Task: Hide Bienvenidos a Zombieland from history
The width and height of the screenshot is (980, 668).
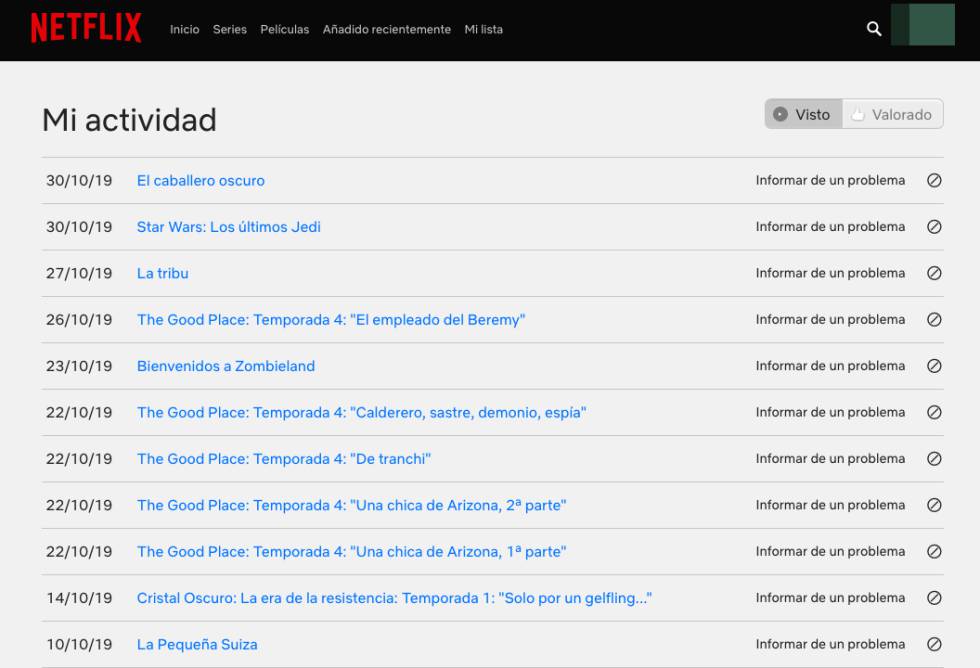Action: point(934,366)
